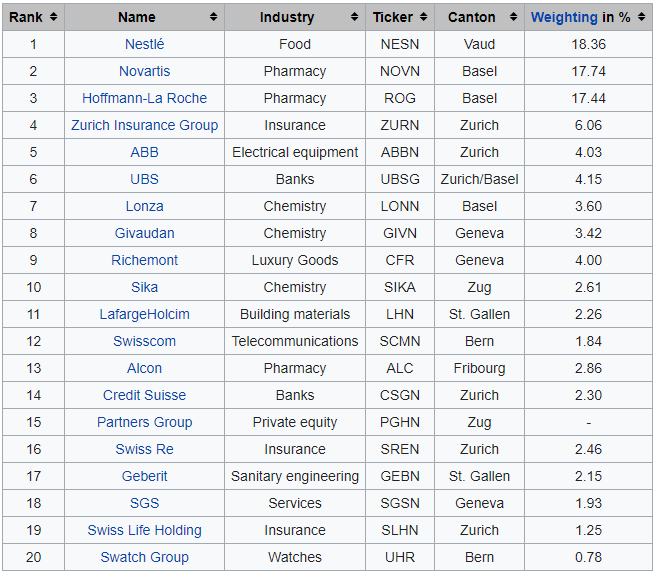Click the Name column header text

(136, 18)
